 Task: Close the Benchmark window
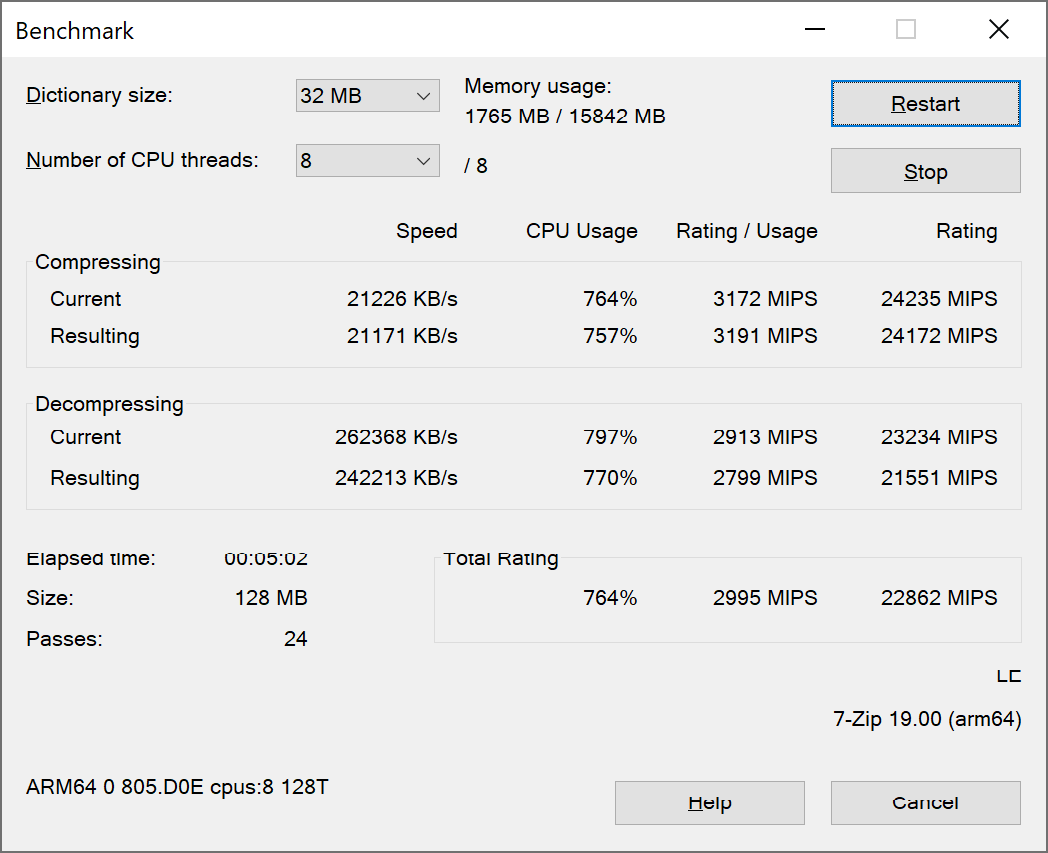click(999, 29)
